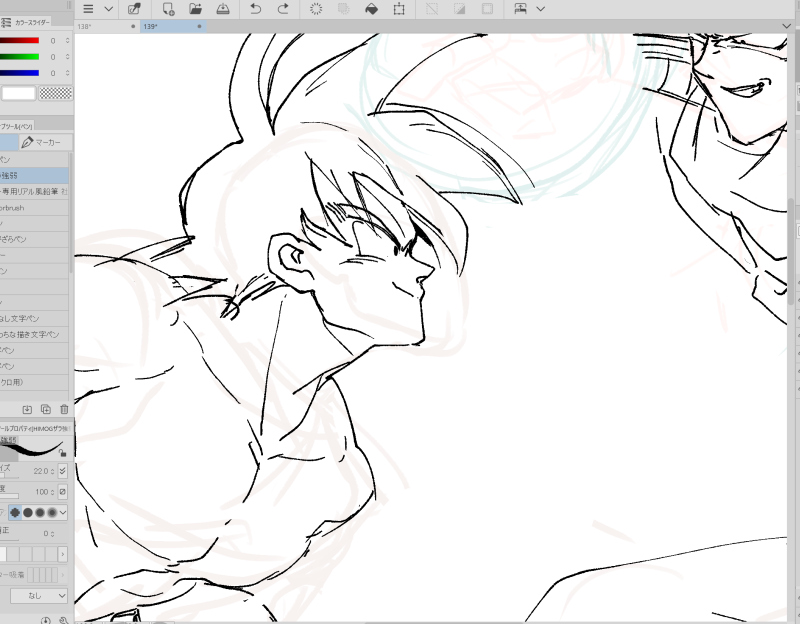The height and width of the screenshot is (624, 800).
Task: Click the sub tool list scrollbar
Action: click(x=71, y=212)
